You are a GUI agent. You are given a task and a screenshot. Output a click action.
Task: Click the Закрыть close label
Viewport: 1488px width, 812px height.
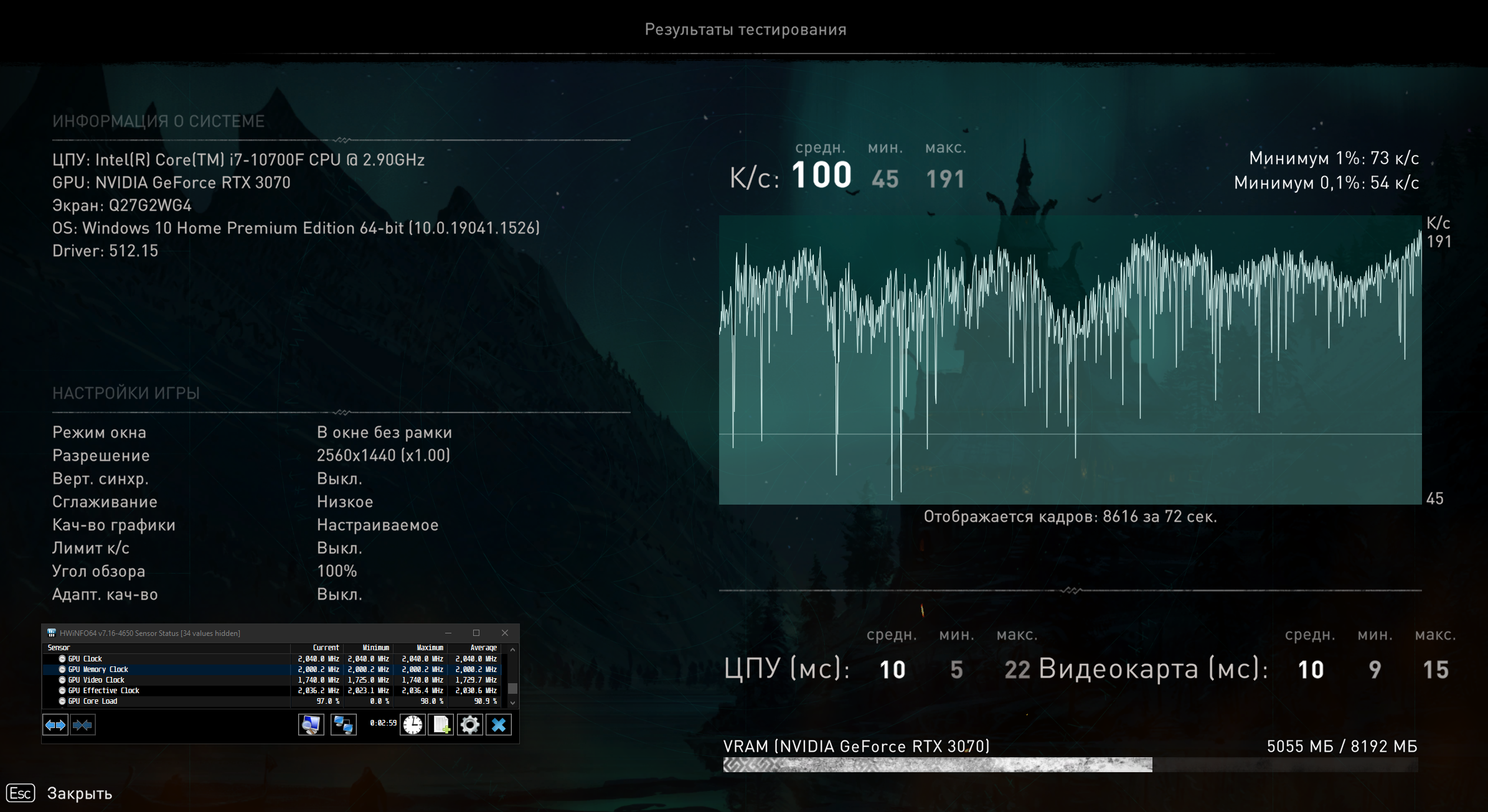[80, 793]
